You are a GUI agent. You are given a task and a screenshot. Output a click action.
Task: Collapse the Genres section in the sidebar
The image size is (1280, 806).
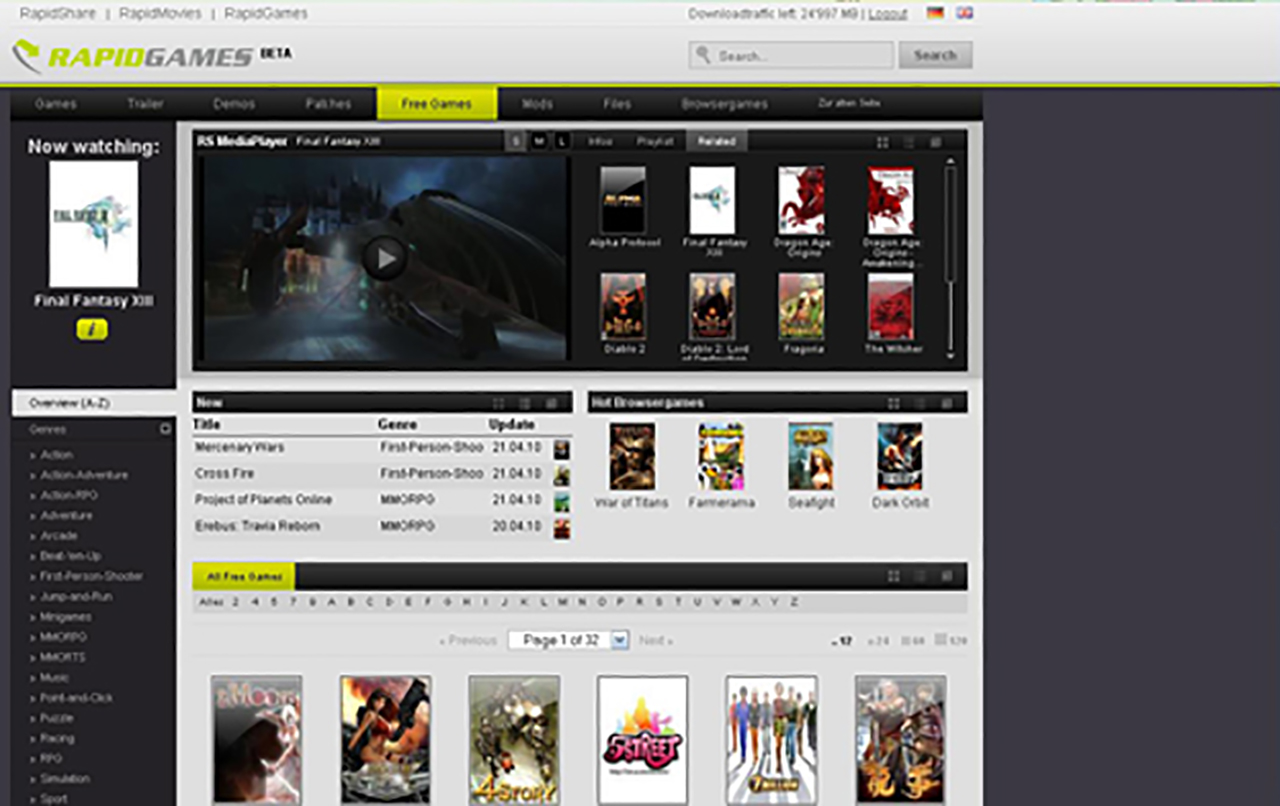point(165,429)
